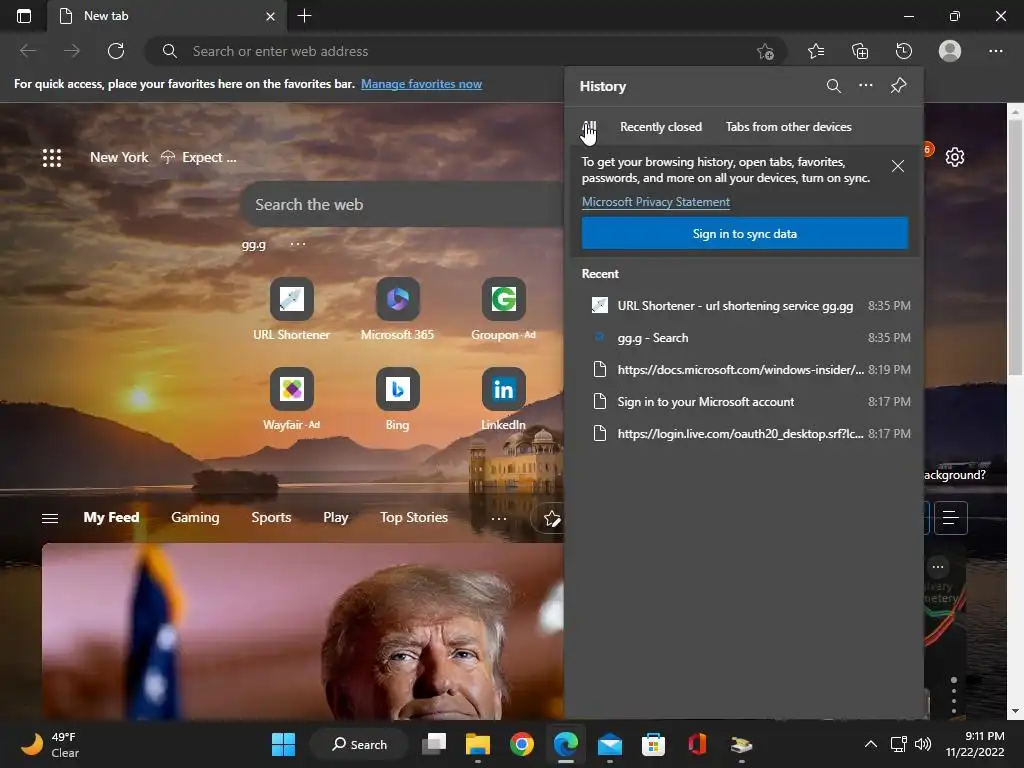Open the tab actions menu icon
Screen dimensions: 1024x768
point(24,16)
